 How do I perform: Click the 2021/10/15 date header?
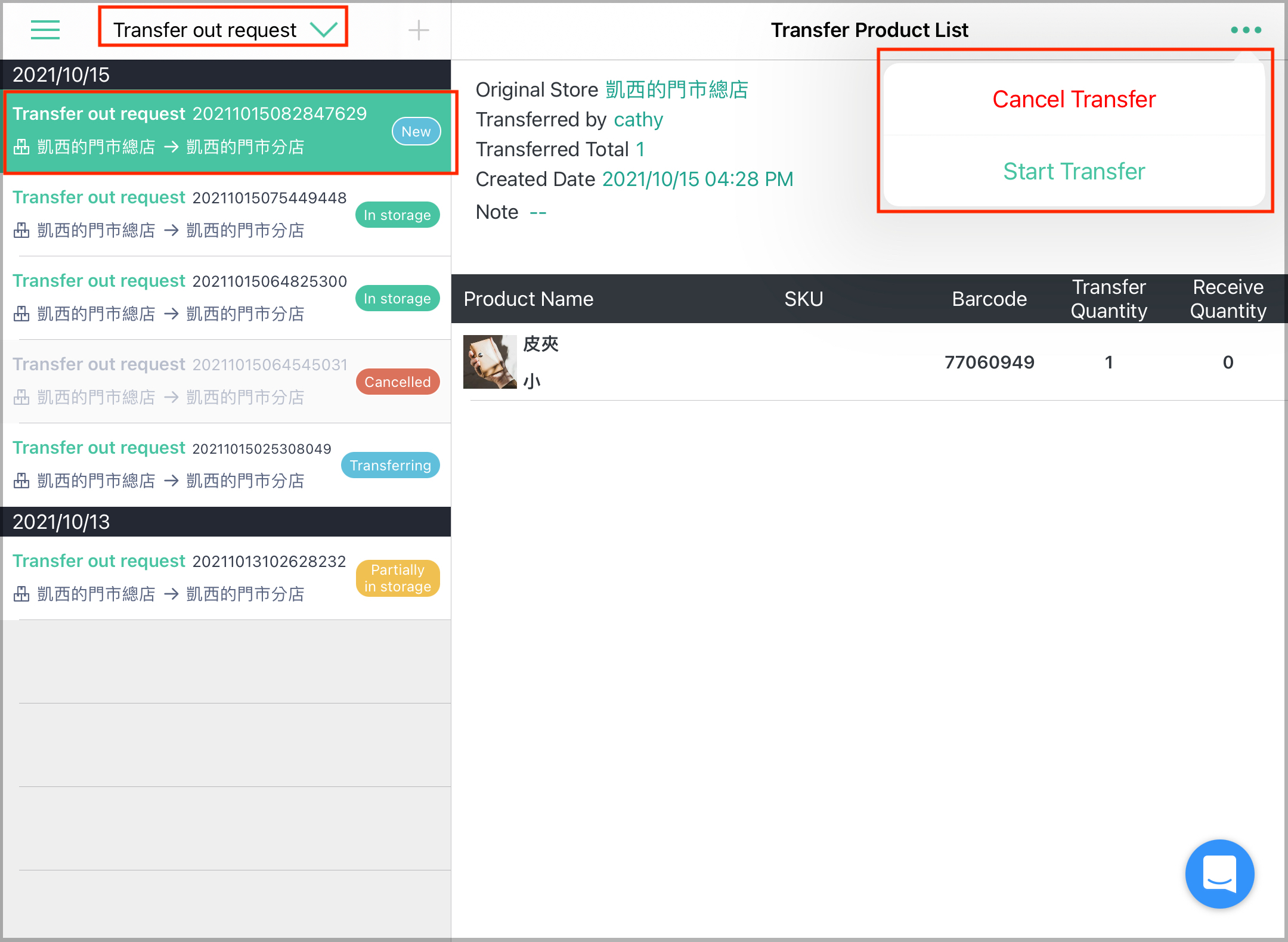point(227,75)
